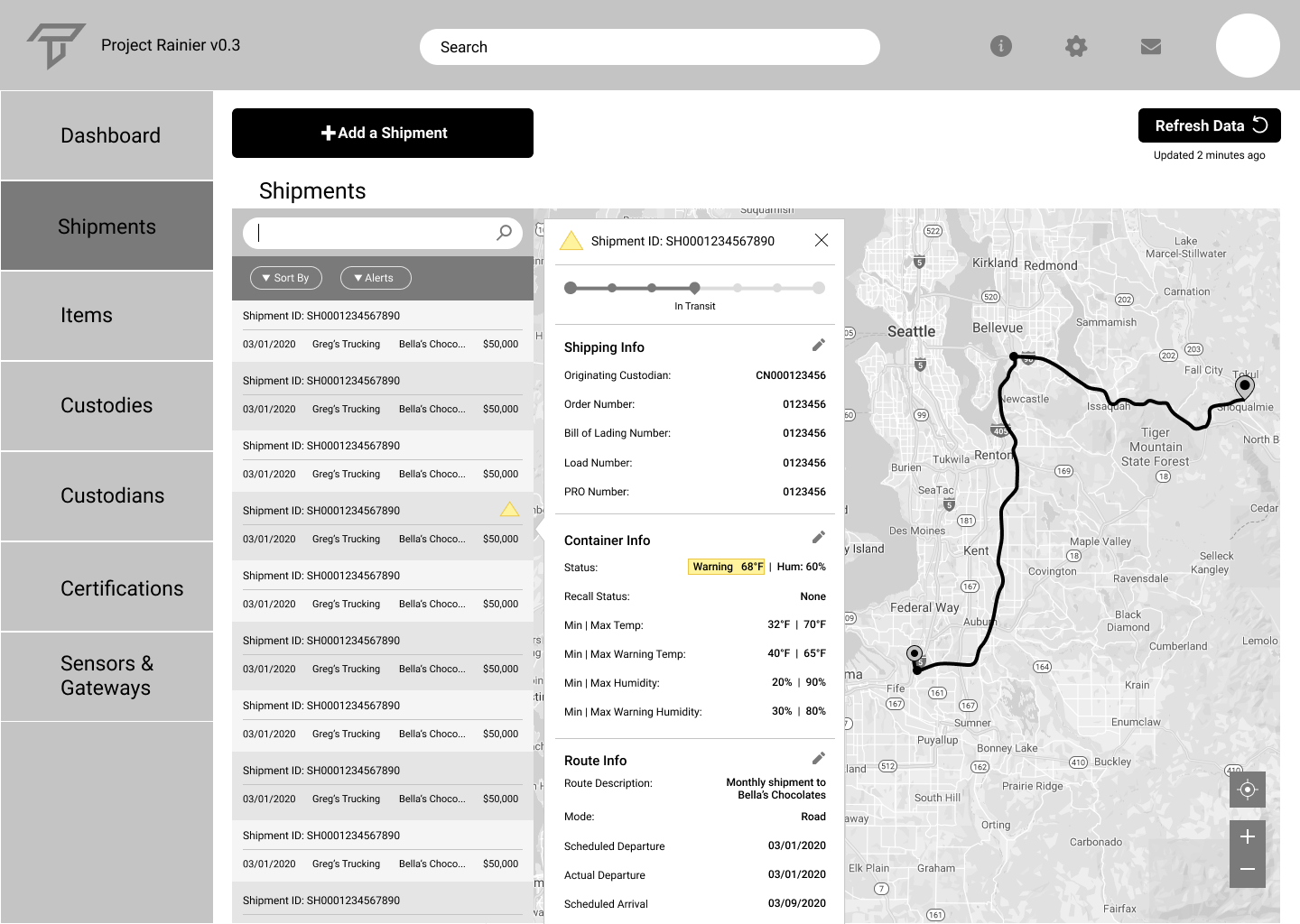Type in the global Search field

coord(649,46)
